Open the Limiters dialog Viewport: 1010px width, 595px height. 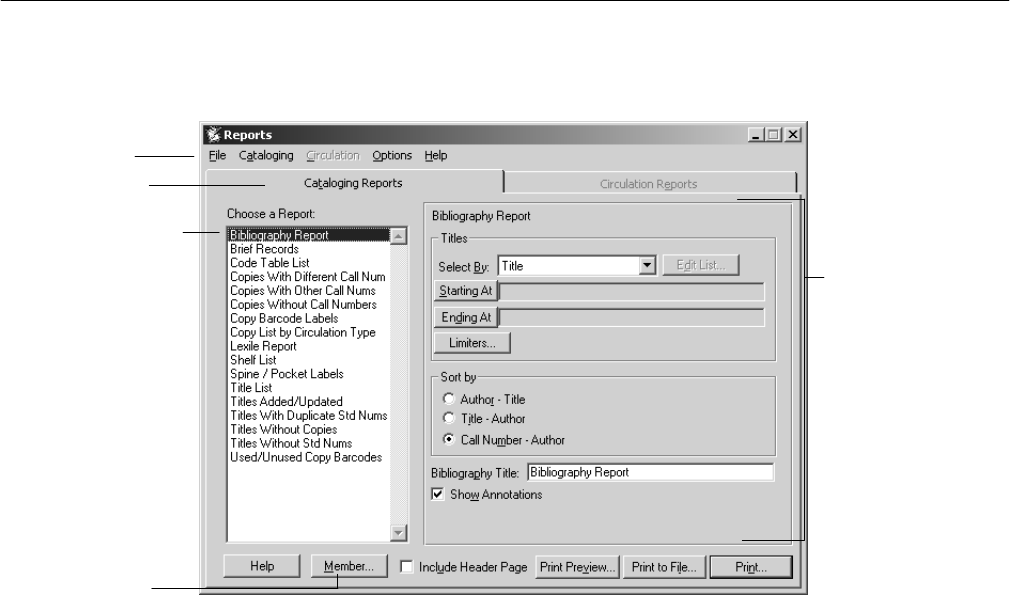click(x=472, y=343)
